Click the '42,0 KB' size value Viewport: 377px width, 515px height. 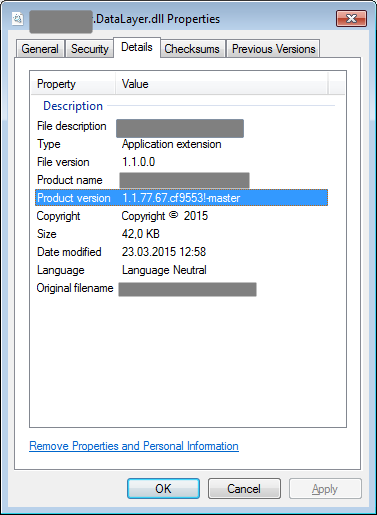pos(141,234)
